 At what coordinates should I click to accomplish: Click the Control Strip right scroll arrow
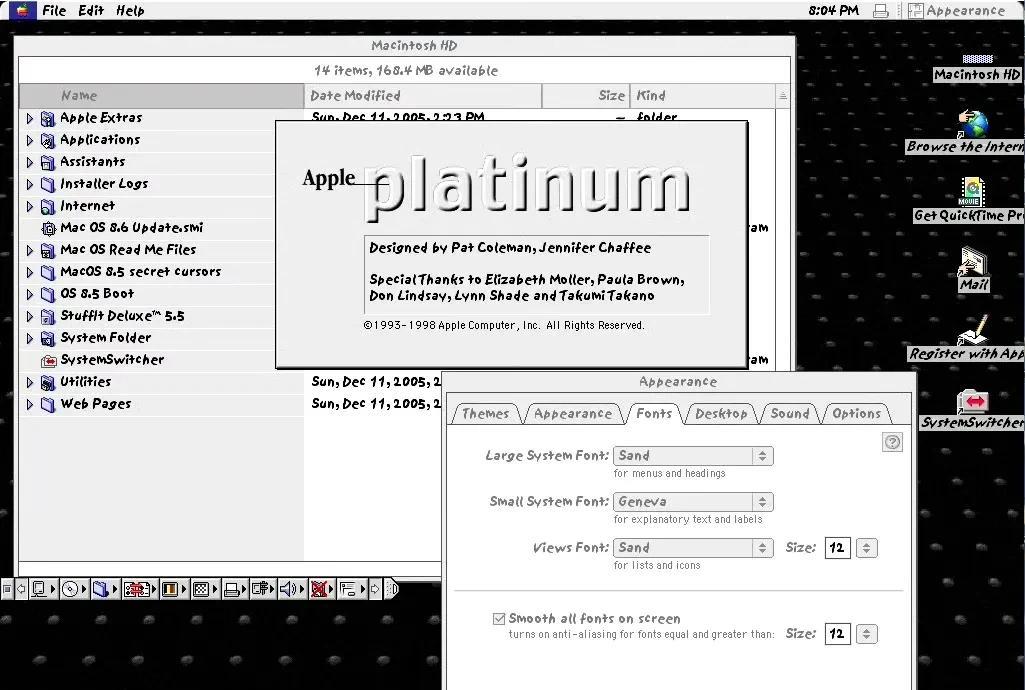coord(375,589)
